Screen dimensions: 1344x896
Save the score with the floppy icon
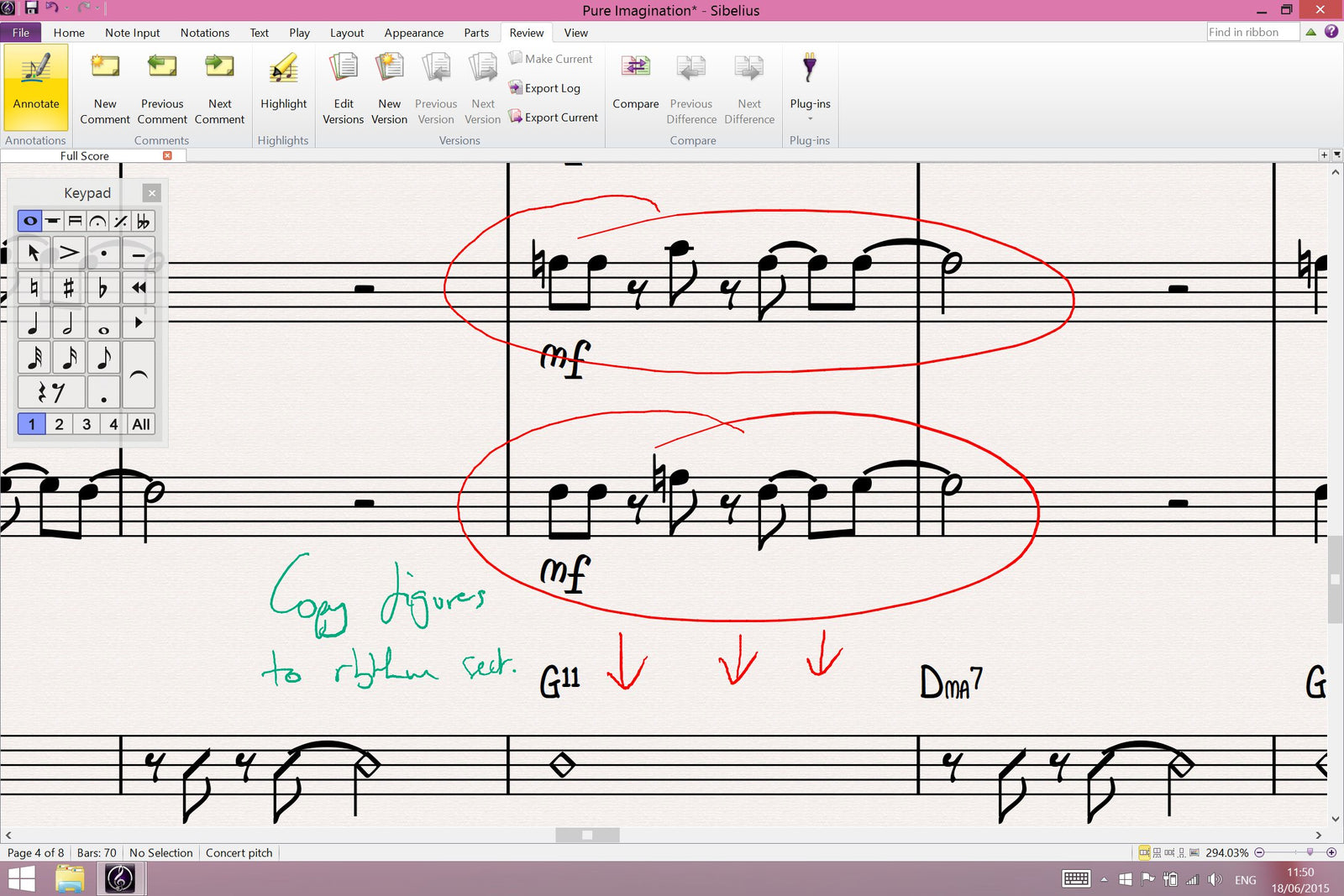pos(31,8)
